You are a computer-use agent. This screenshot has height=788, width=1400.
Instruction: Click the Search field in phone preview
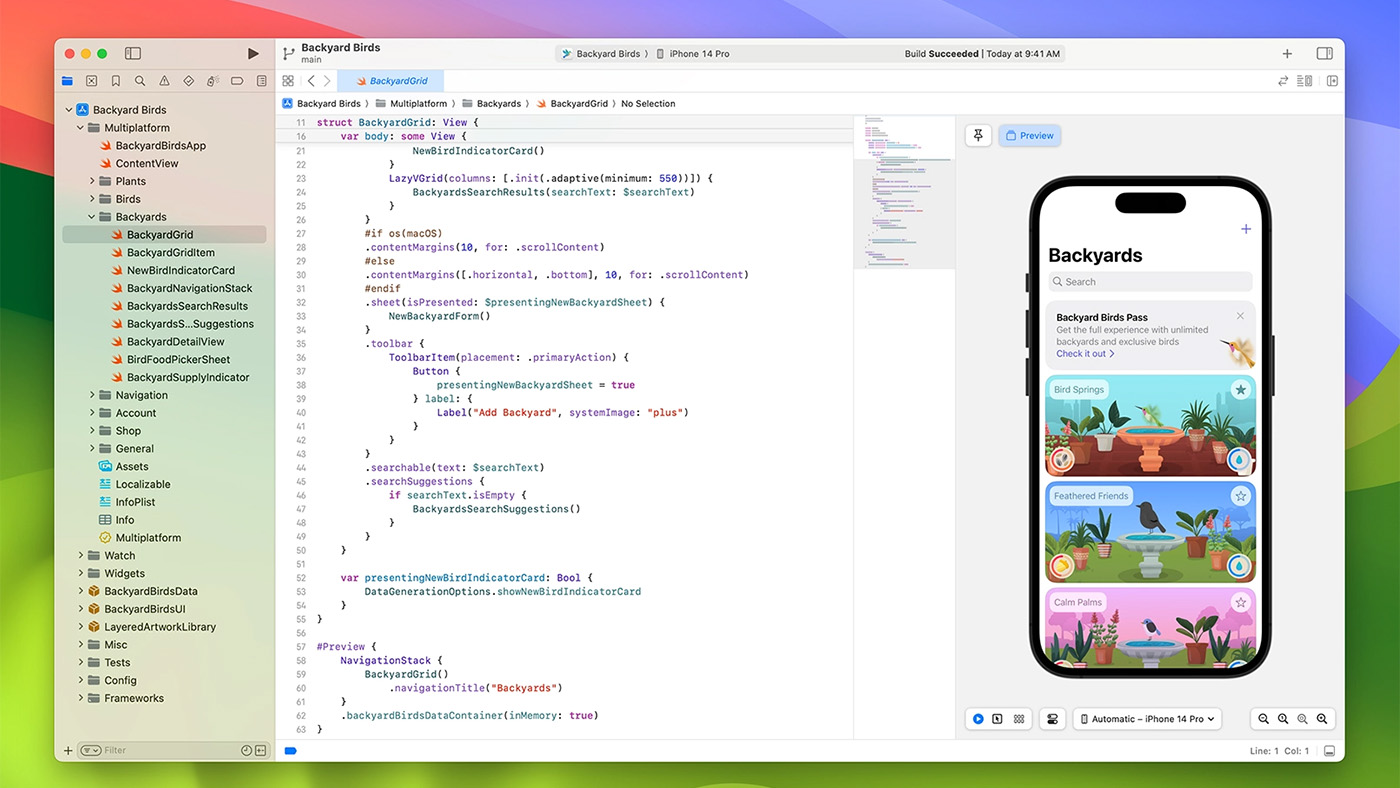tap(1150, 282)
